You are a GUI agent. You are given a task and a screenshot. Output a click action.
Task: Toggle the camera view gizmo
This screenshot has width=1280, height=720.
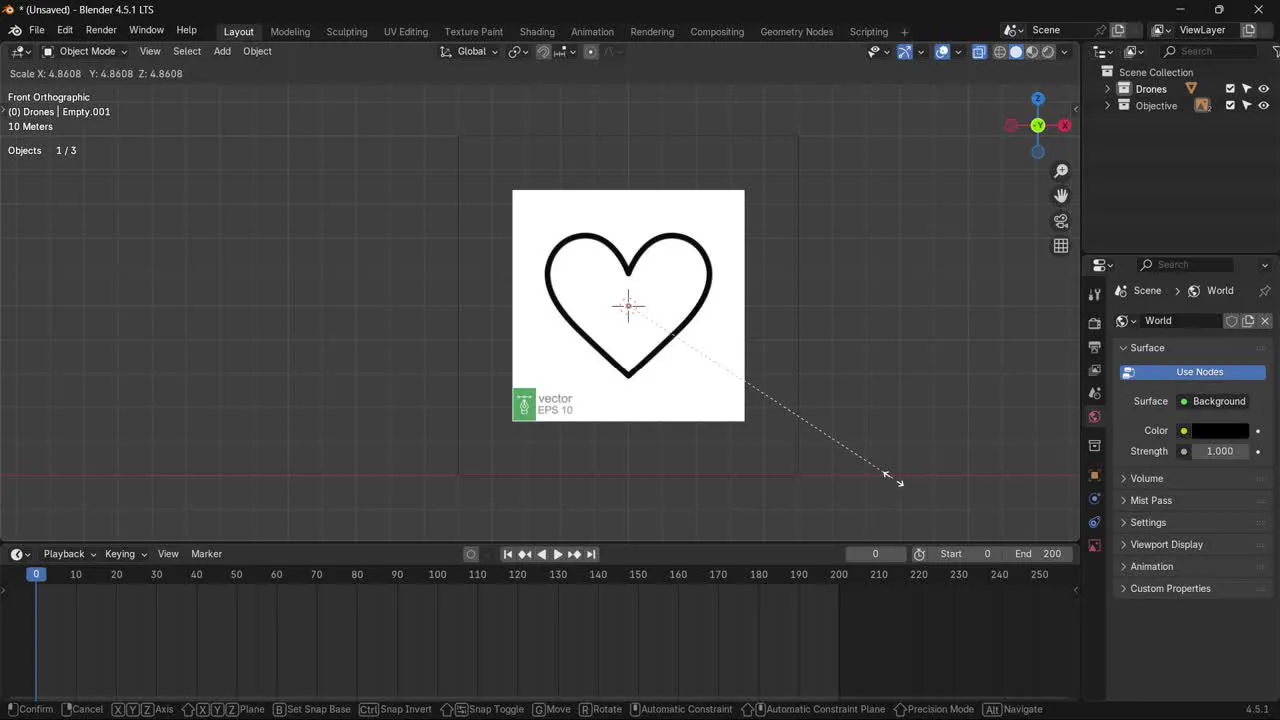pos(1061,221)
